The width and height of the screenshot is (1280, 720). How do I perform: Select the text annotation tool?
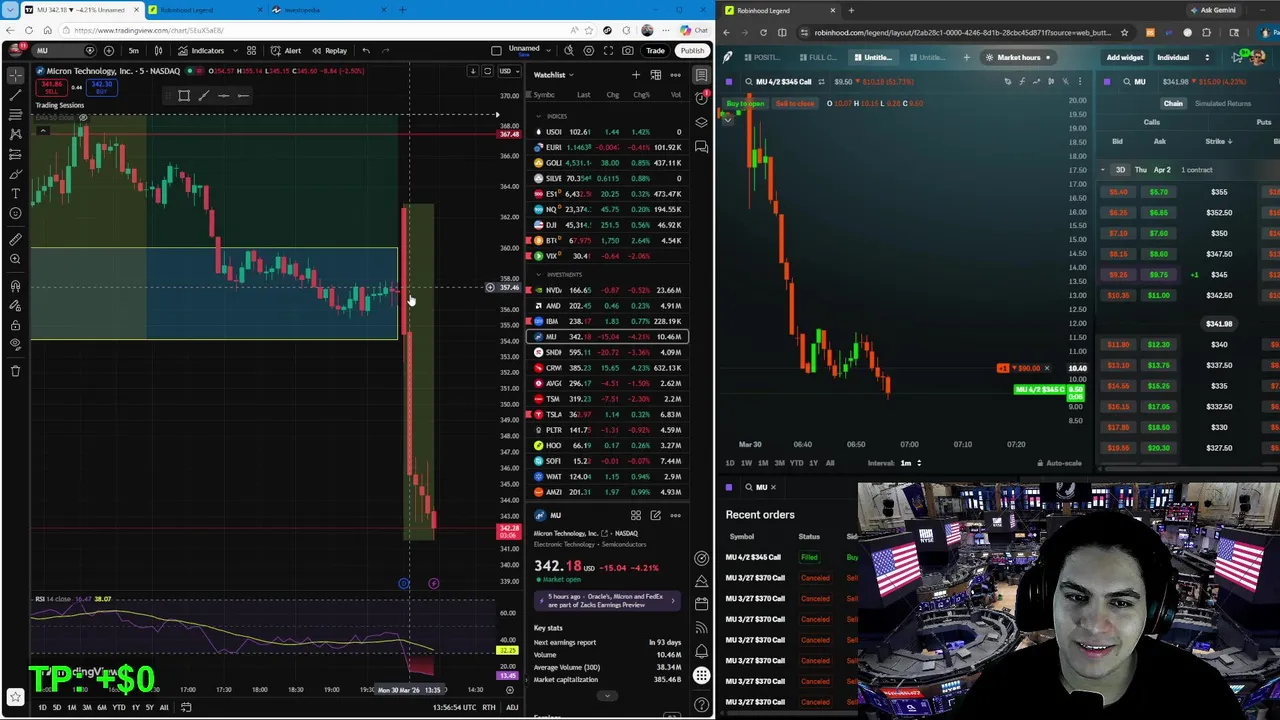[x=15, y=193]
